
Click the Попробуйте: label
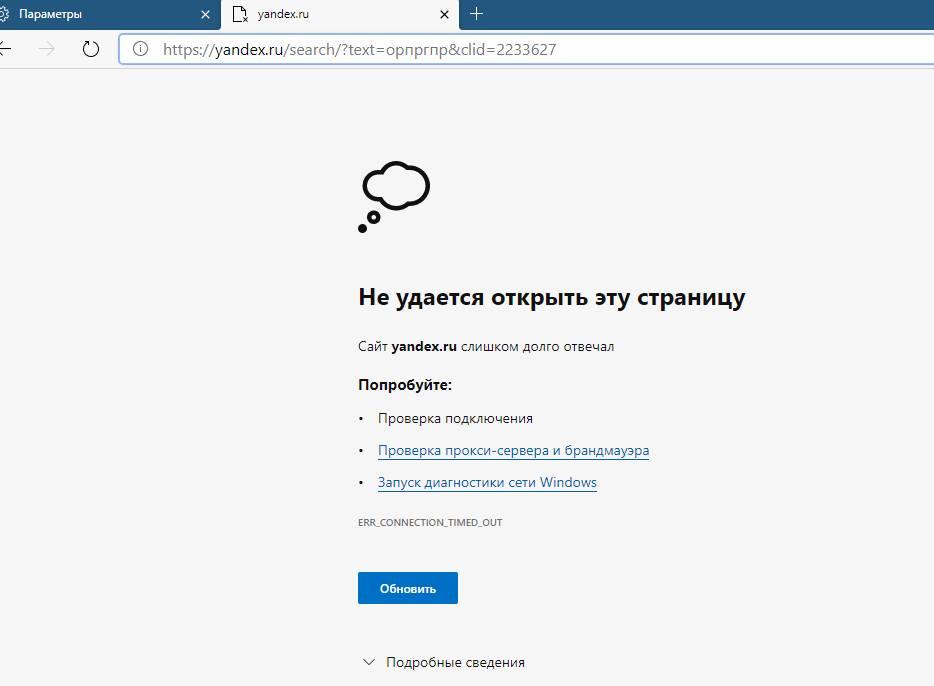[x=405, y=385]
